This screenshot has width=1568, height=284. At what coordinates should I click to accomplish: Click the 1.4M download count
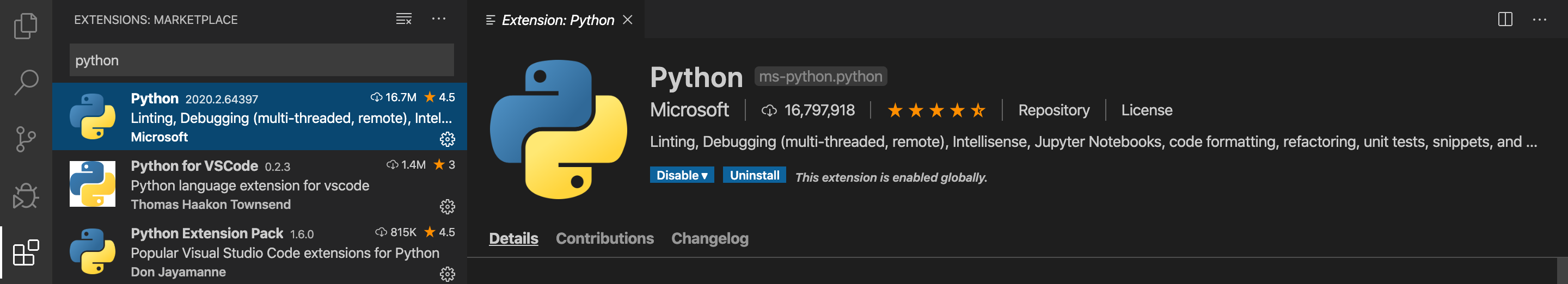pyautogui.click(x=406, y=165)
